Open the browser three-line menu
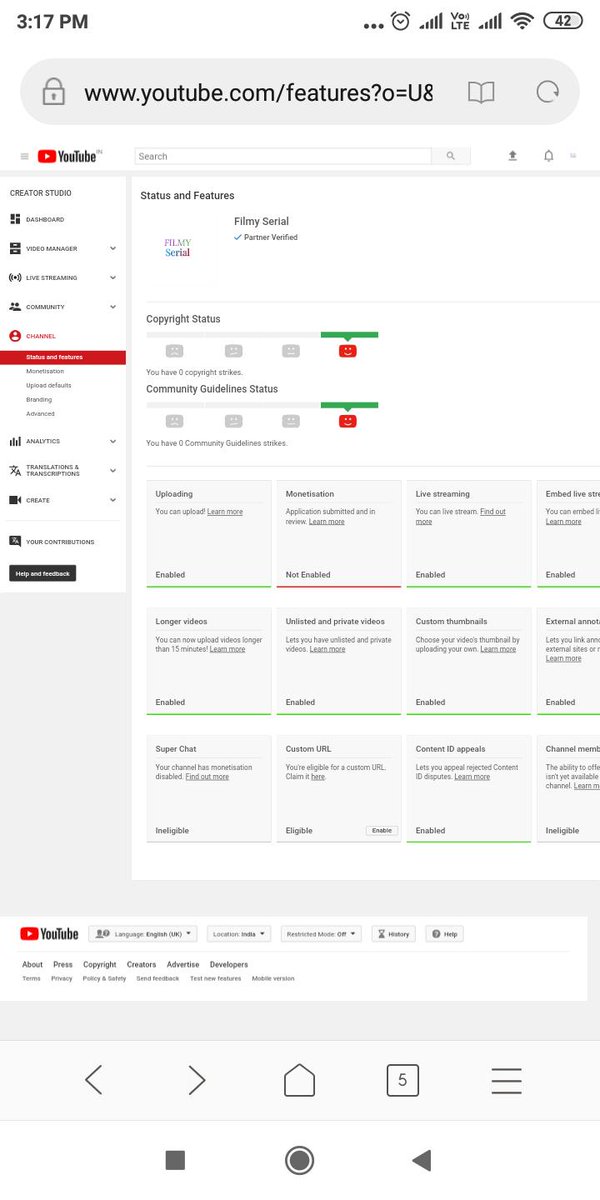Image resolution: width=600 pixels, height=1200 pixels. pos(506,1080)
